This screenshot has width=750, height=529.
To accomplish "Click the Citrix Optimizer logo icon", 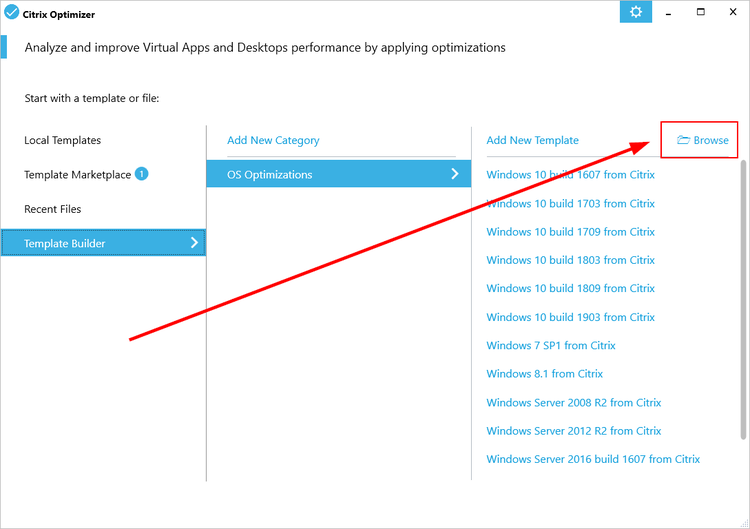I will (11, 12).
